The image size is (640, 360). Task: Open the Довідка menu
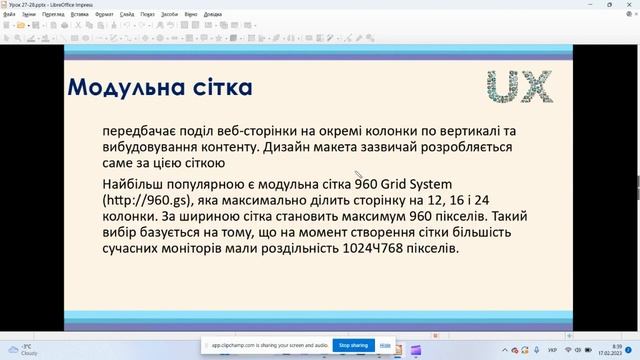pyautogui.click(x=213, y=14)
